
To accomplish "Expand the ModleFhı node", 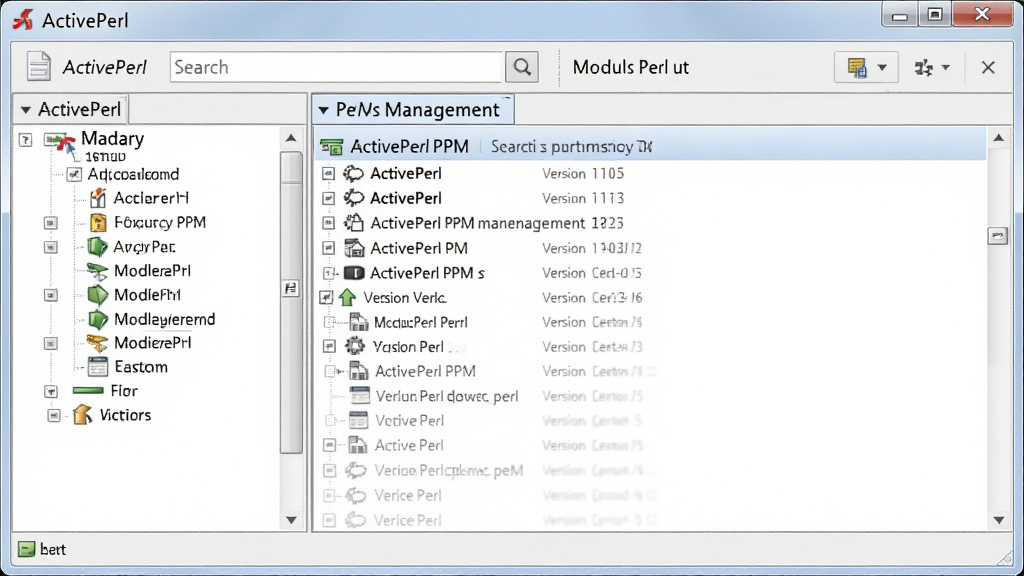I will tap(51, 295).
